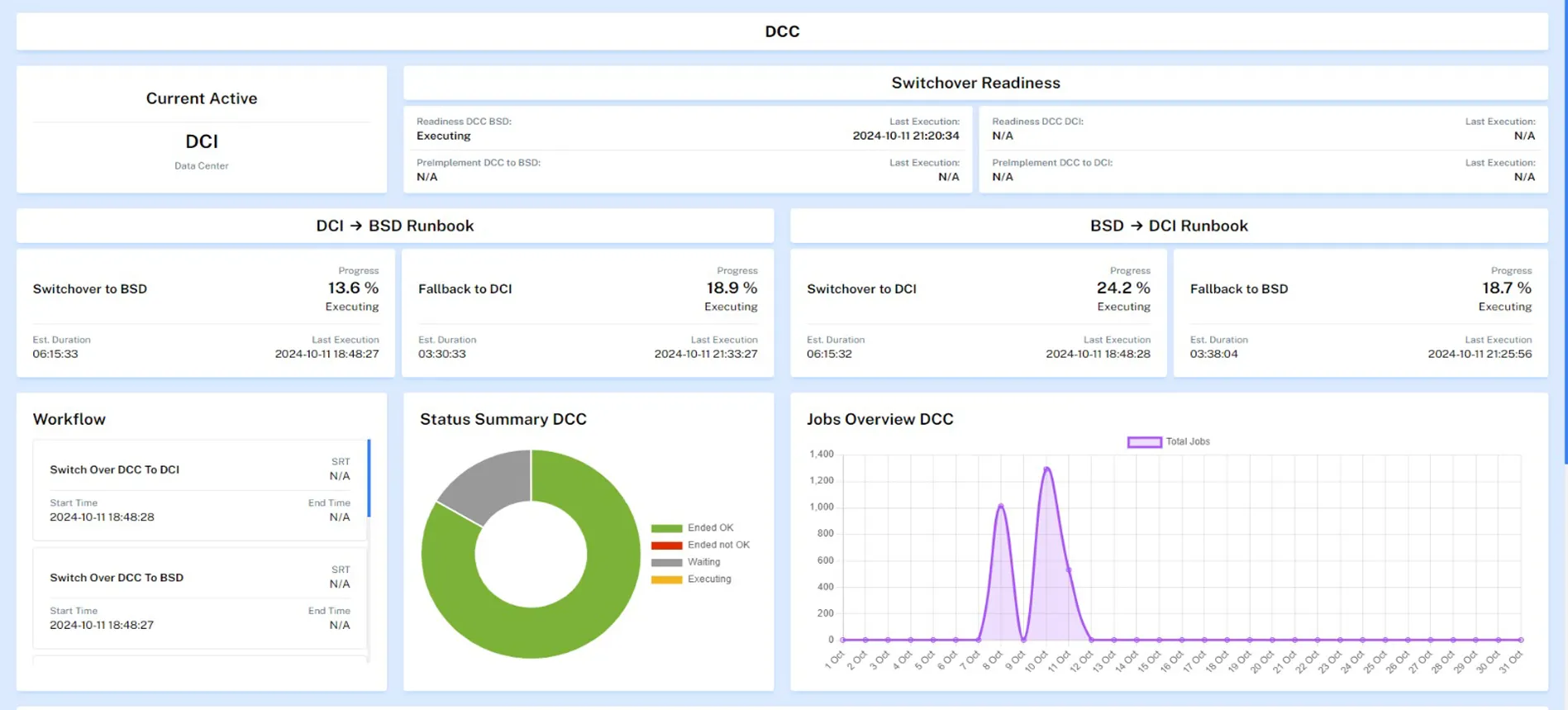The image size is (1568, 710).
Task: Click PreImplement DCC to DCI label
Action: [x=1052, y=163]
